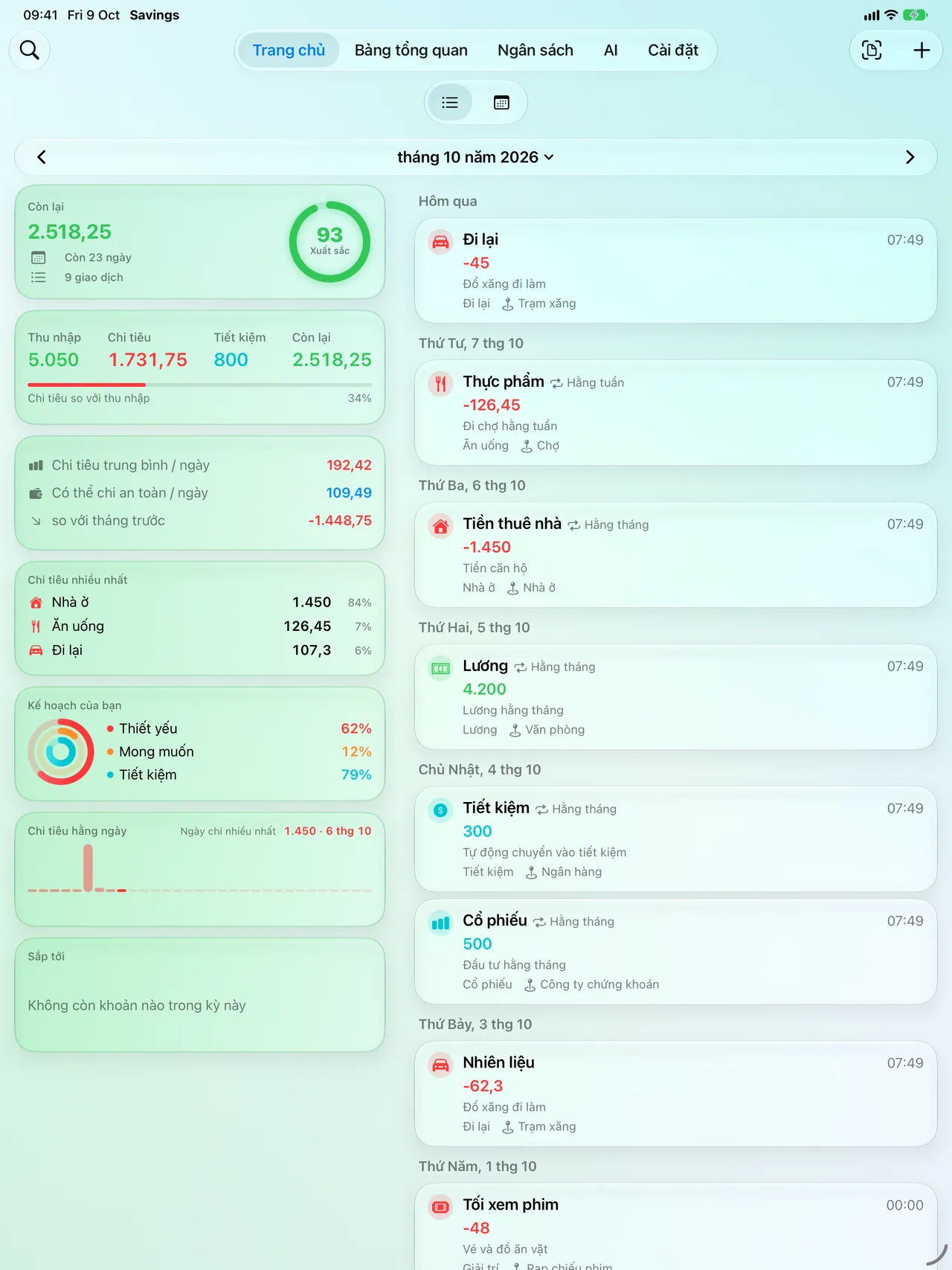952x1270 pixels.
Task: Click the Tiết kiệm 79% plan row
Action: pyautogui.click(x=239, y=774)
